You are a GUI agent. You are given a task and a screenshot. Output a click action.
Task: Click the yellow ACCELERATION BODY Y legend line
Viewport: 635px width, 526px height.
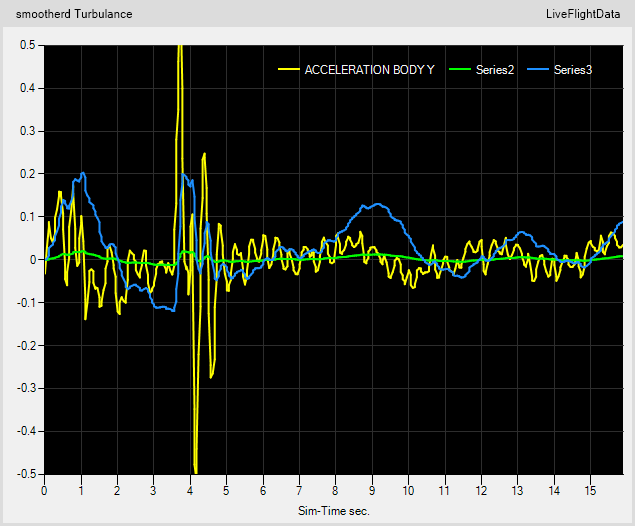(289, 70)
